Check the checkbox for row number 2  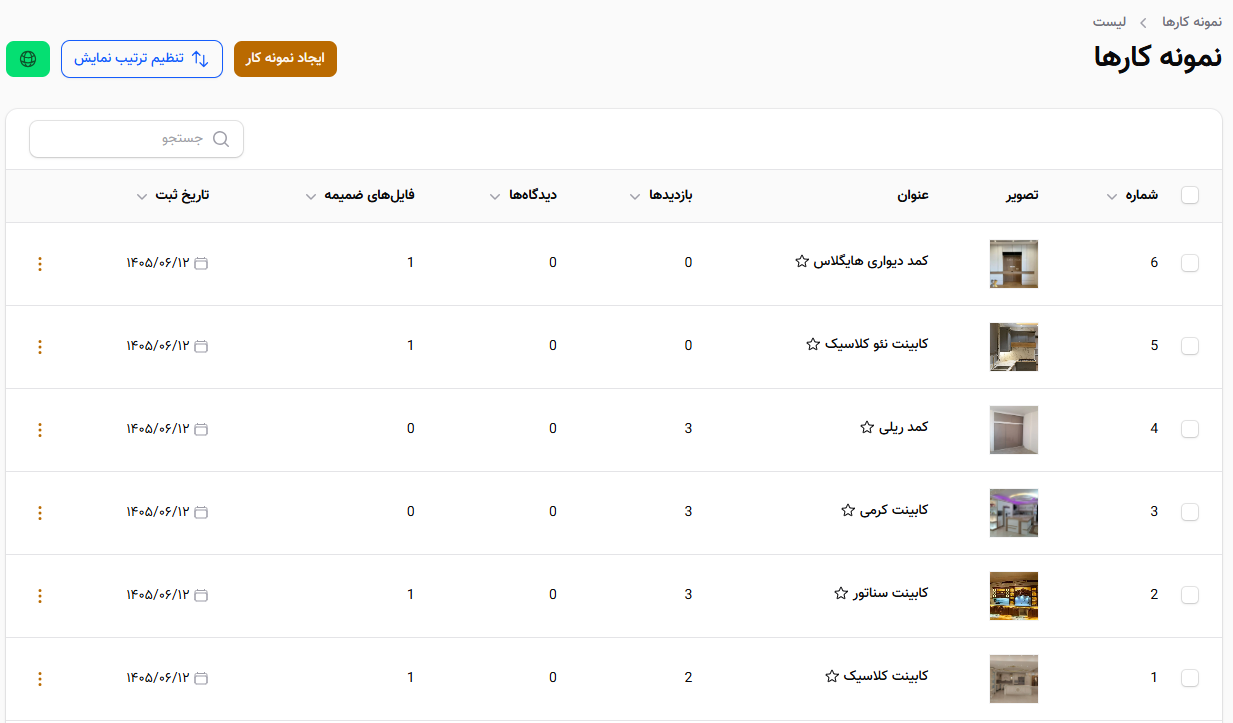click(1190, 595)
